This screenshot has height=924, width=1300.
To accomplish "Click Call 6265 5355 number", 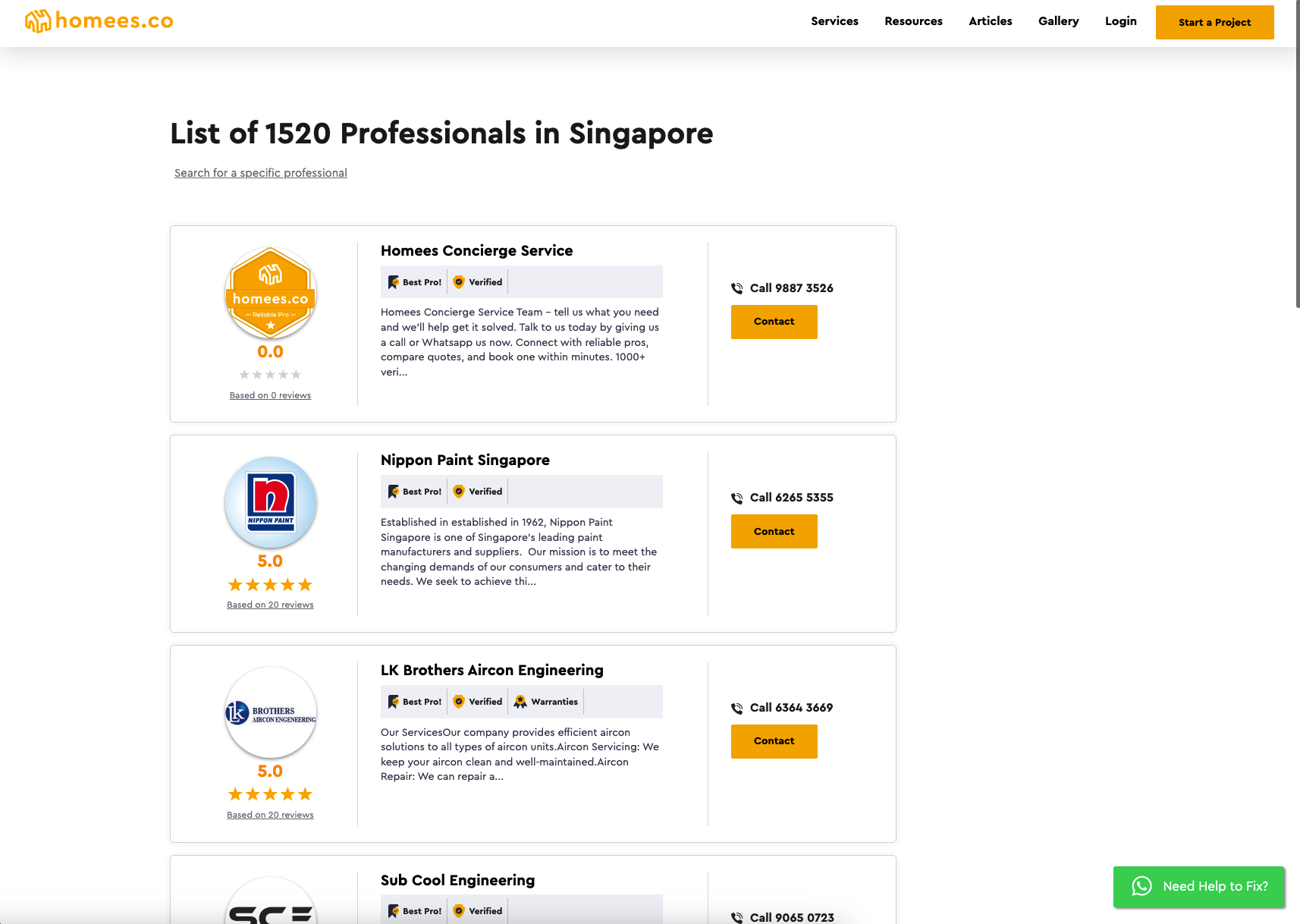I will click(x=791, y=498).
